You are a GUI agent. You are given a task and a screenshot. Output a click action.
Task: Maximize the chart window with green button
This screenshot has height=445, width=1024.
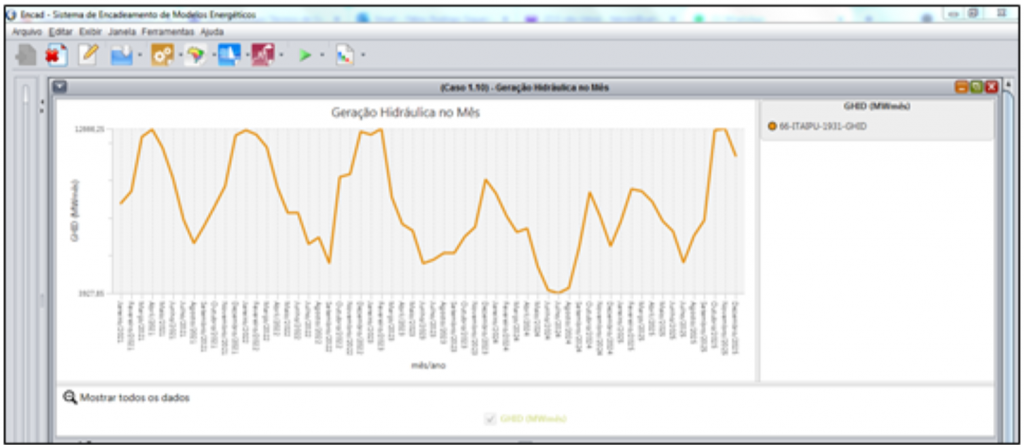[x=976, y=87]
